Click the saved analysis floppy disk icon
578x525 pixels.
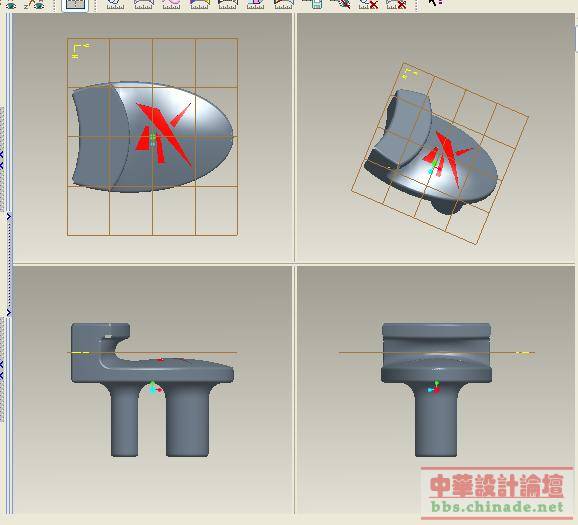pyautogui.click(x=312, y=4)
